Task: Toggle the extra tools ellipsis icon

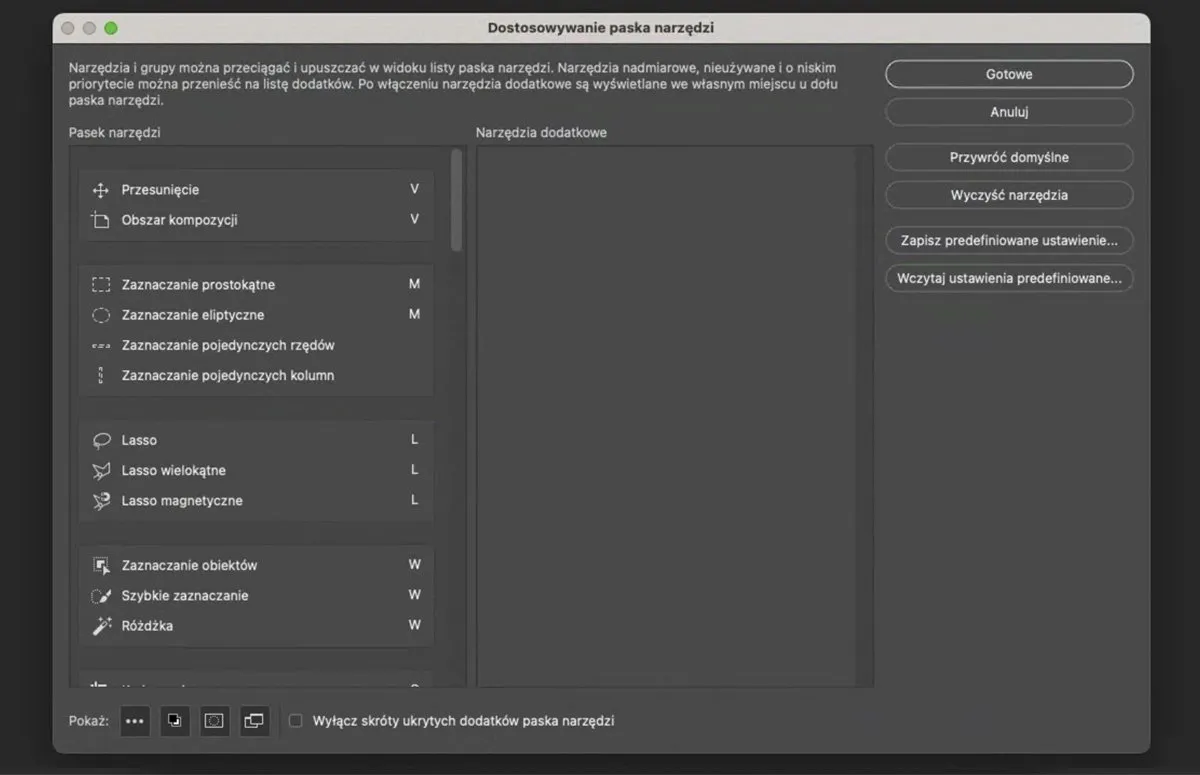Action: (134, 720)
